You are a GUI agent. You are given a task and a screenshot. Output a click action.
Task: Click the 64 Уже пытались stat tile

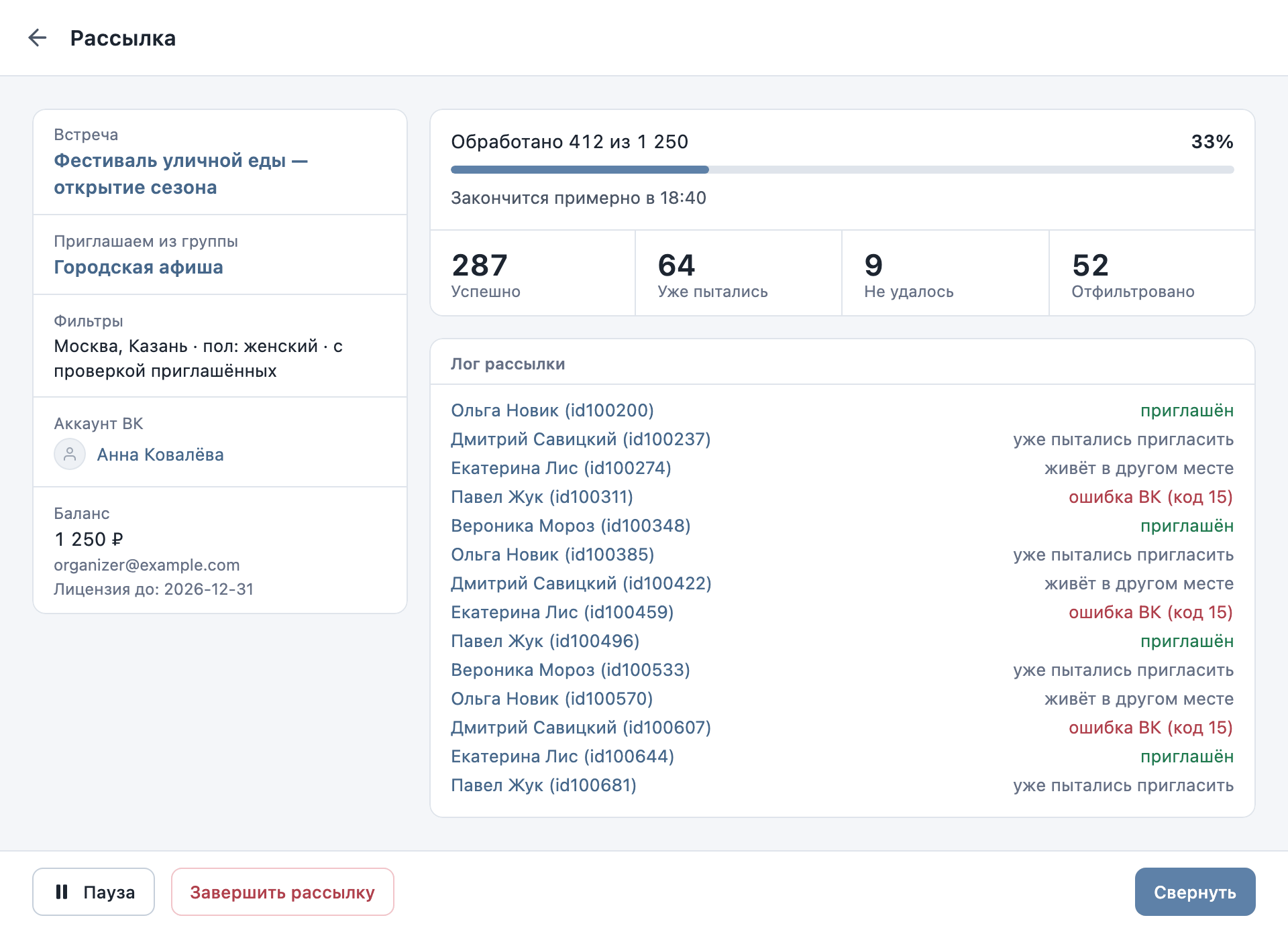(739, 273)
